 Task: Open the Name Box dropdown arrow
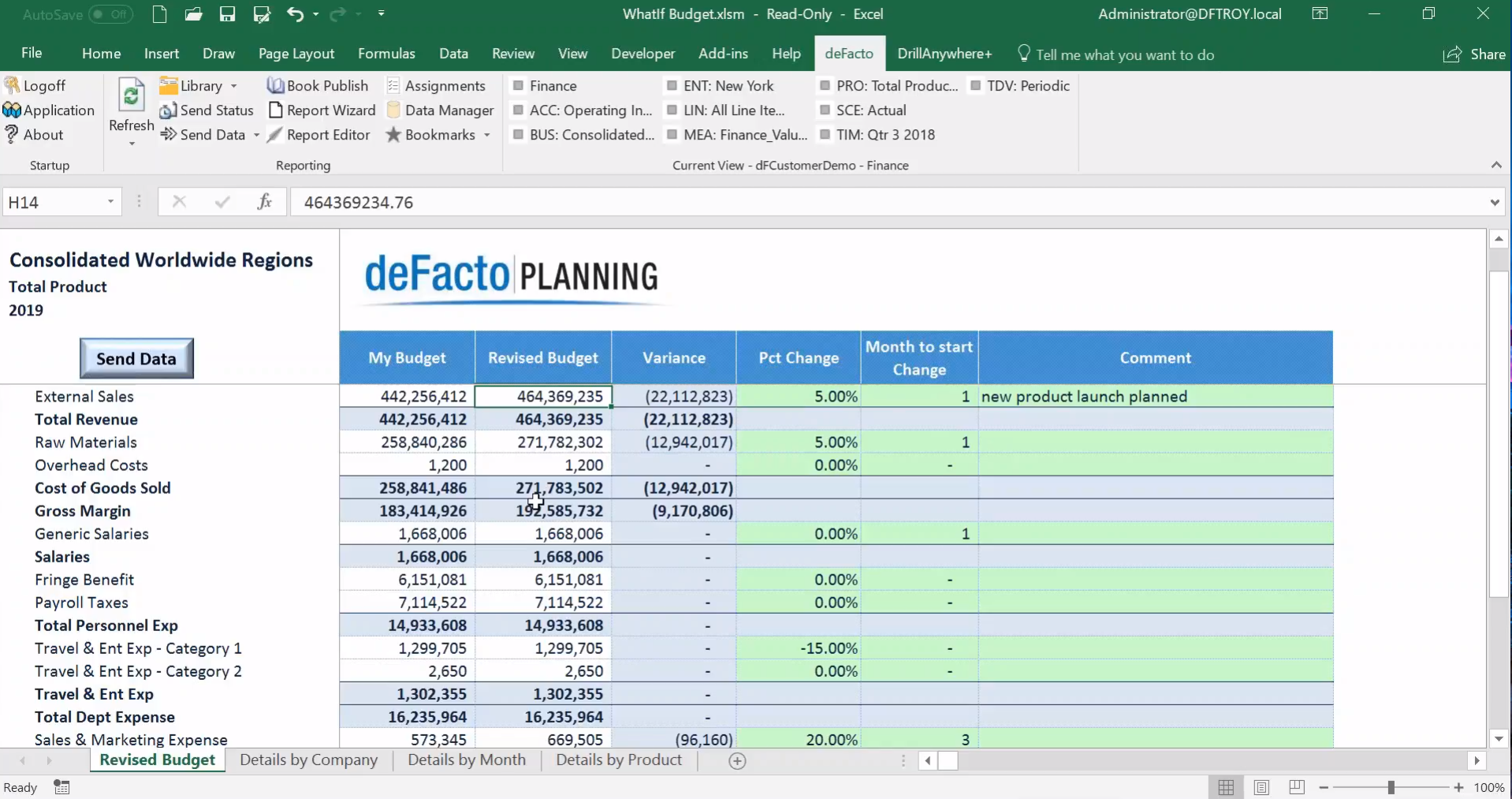pyautogui.click(x=111, y=203)
